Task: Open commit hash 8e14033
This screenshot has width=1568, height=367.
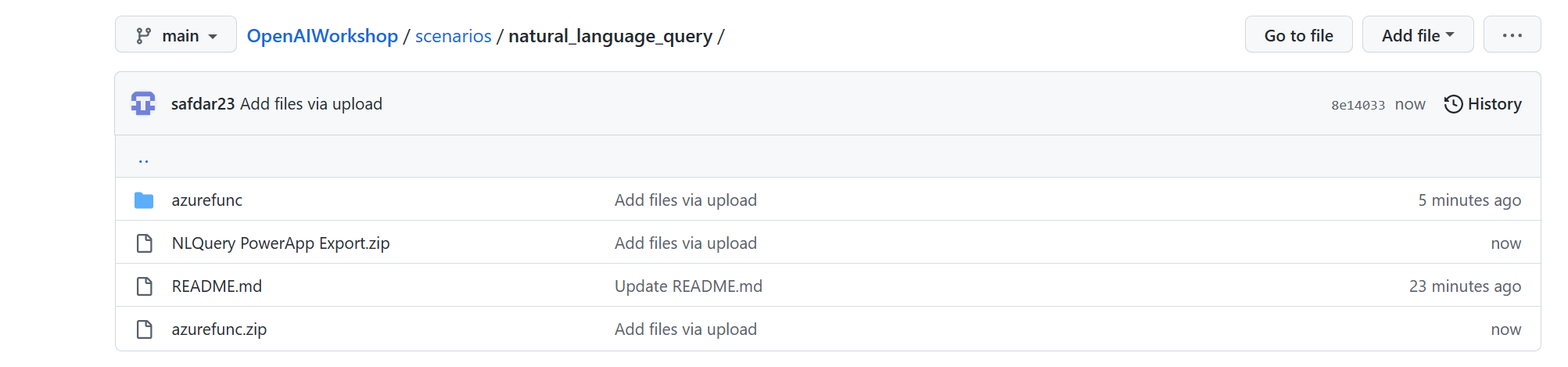Action: [1358, 105]
